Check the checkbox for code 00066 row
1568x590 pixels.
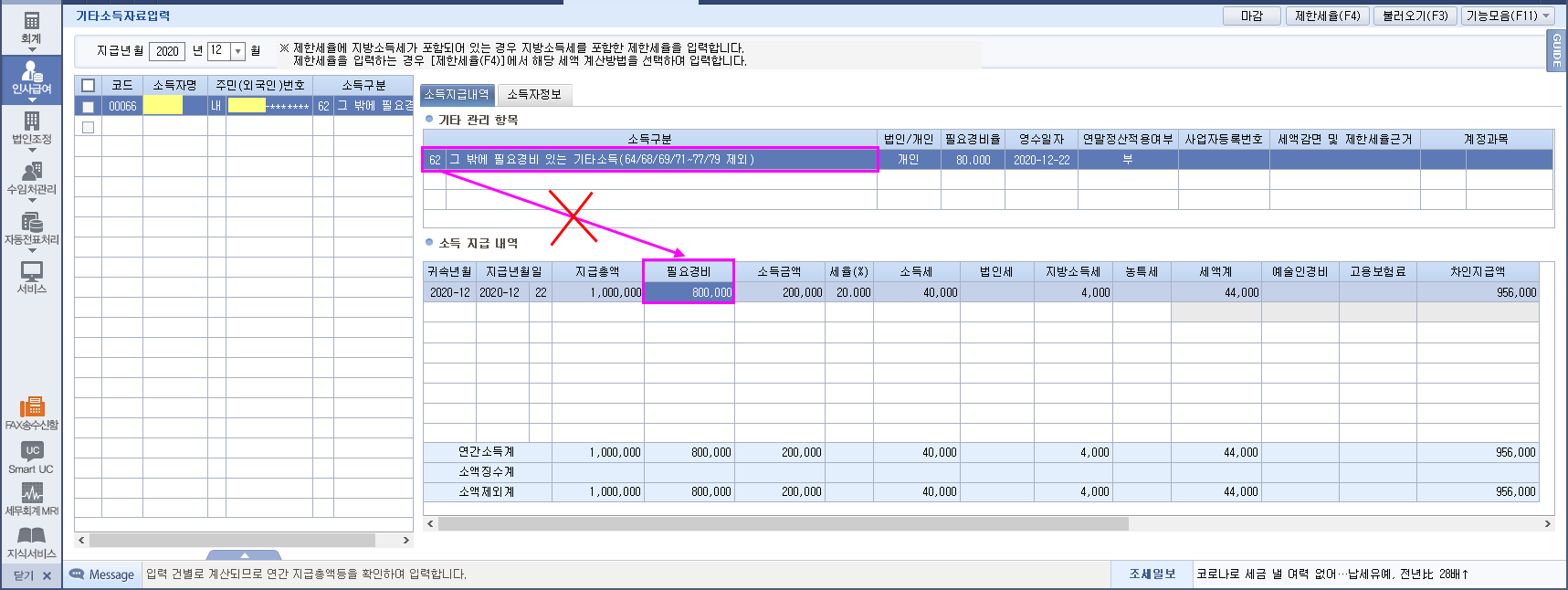pos(89,106)
